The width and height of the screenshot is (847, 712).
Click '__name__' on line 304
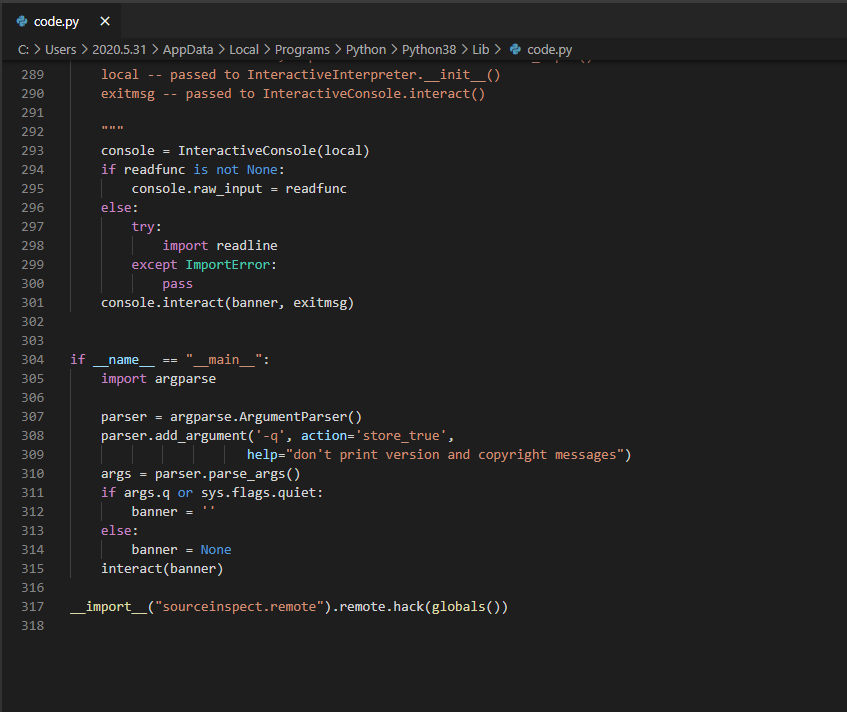[124, 360]
